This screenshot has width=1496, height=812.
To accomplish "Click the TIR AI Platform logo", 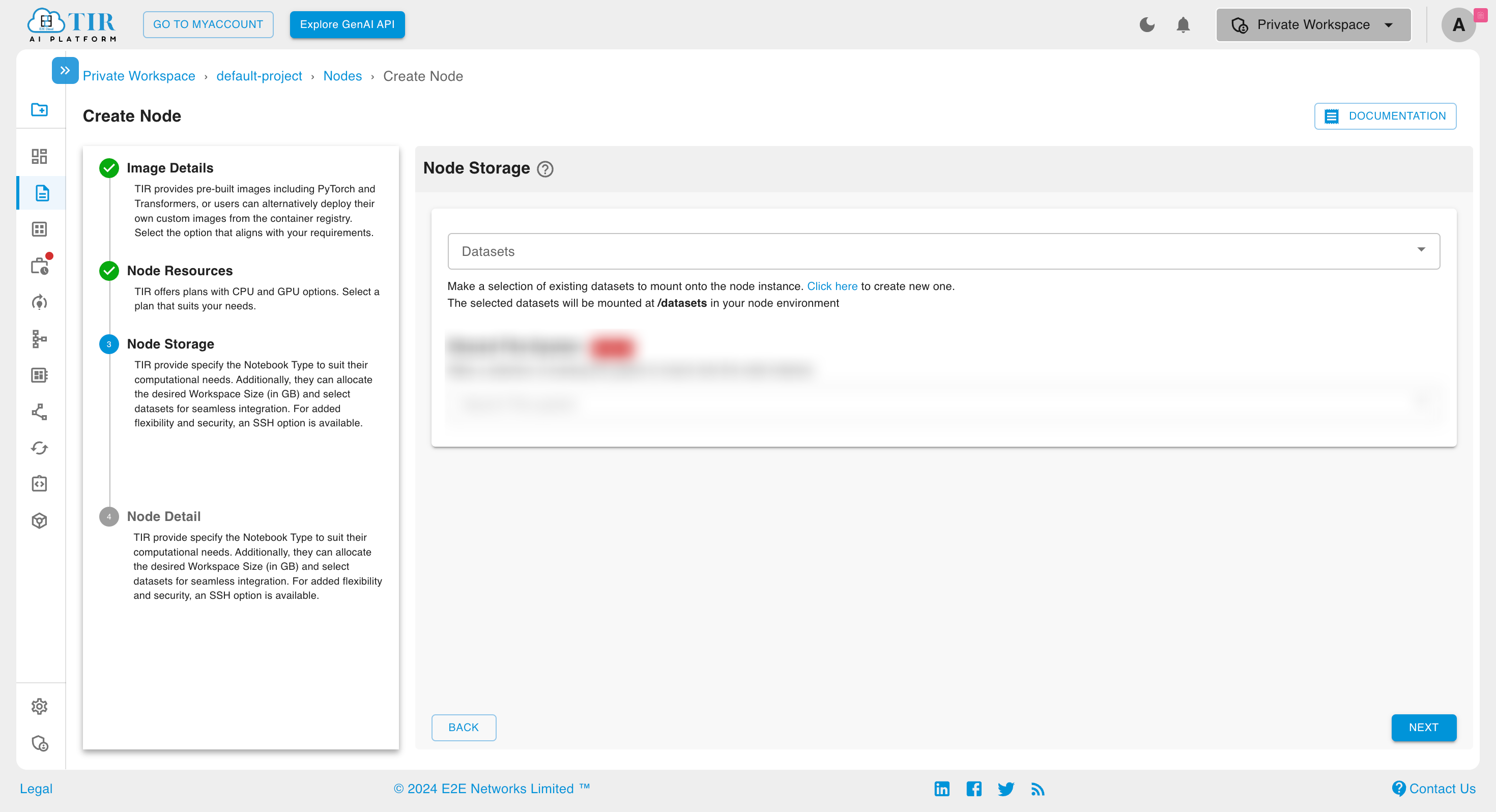I will pos(72,24).
